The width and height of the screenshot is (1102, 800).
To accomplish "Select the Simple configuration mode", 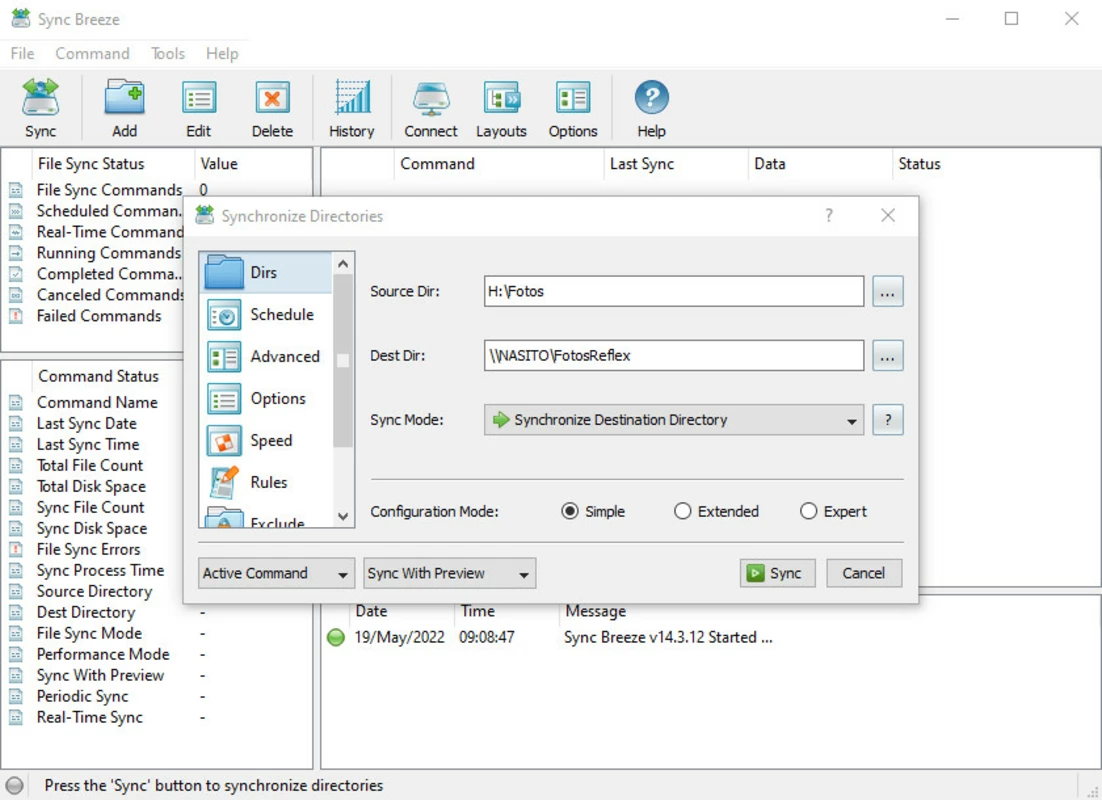I will (570, 511).
